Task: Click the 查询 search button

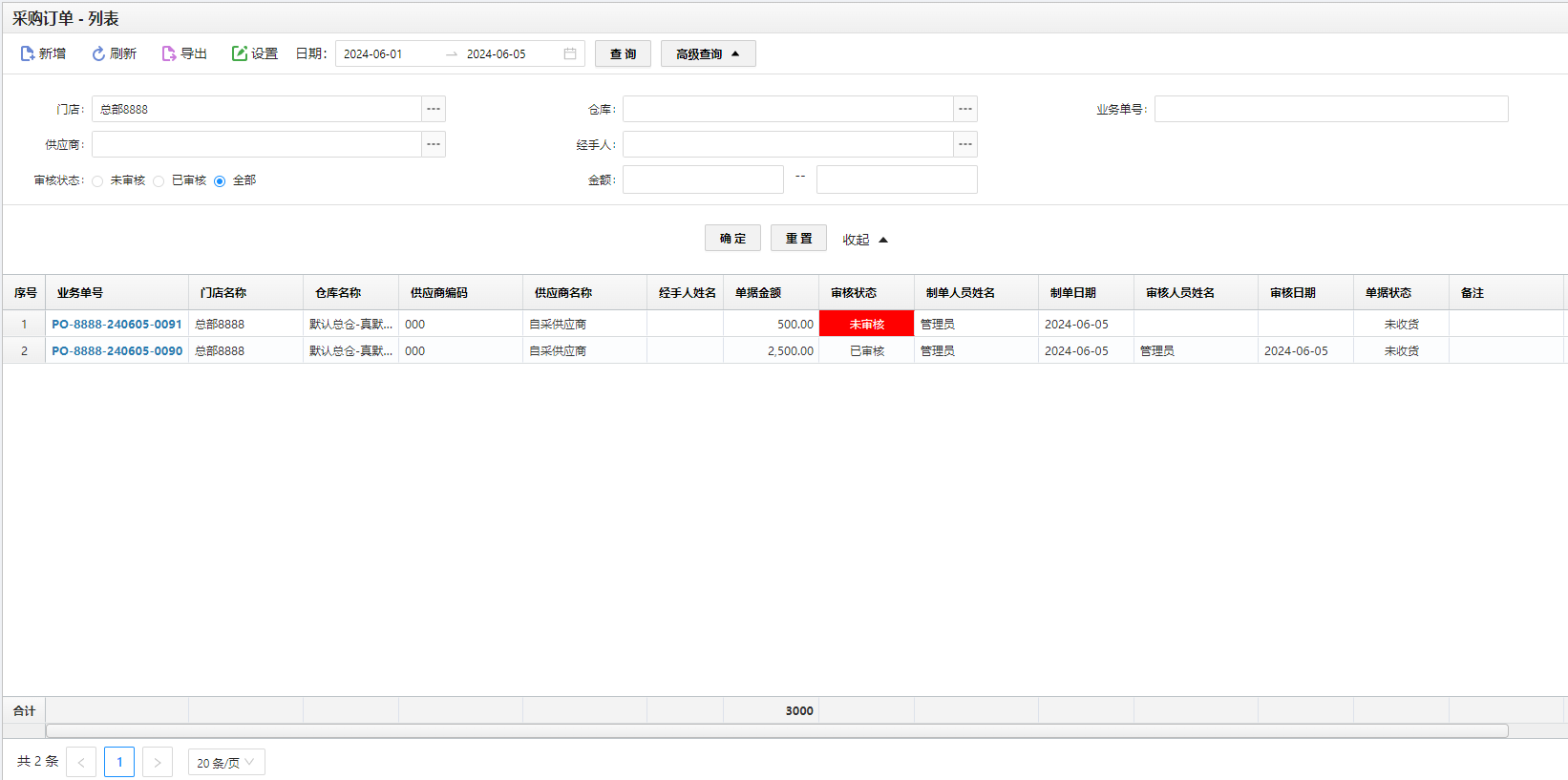Action: tap(623, 53)
